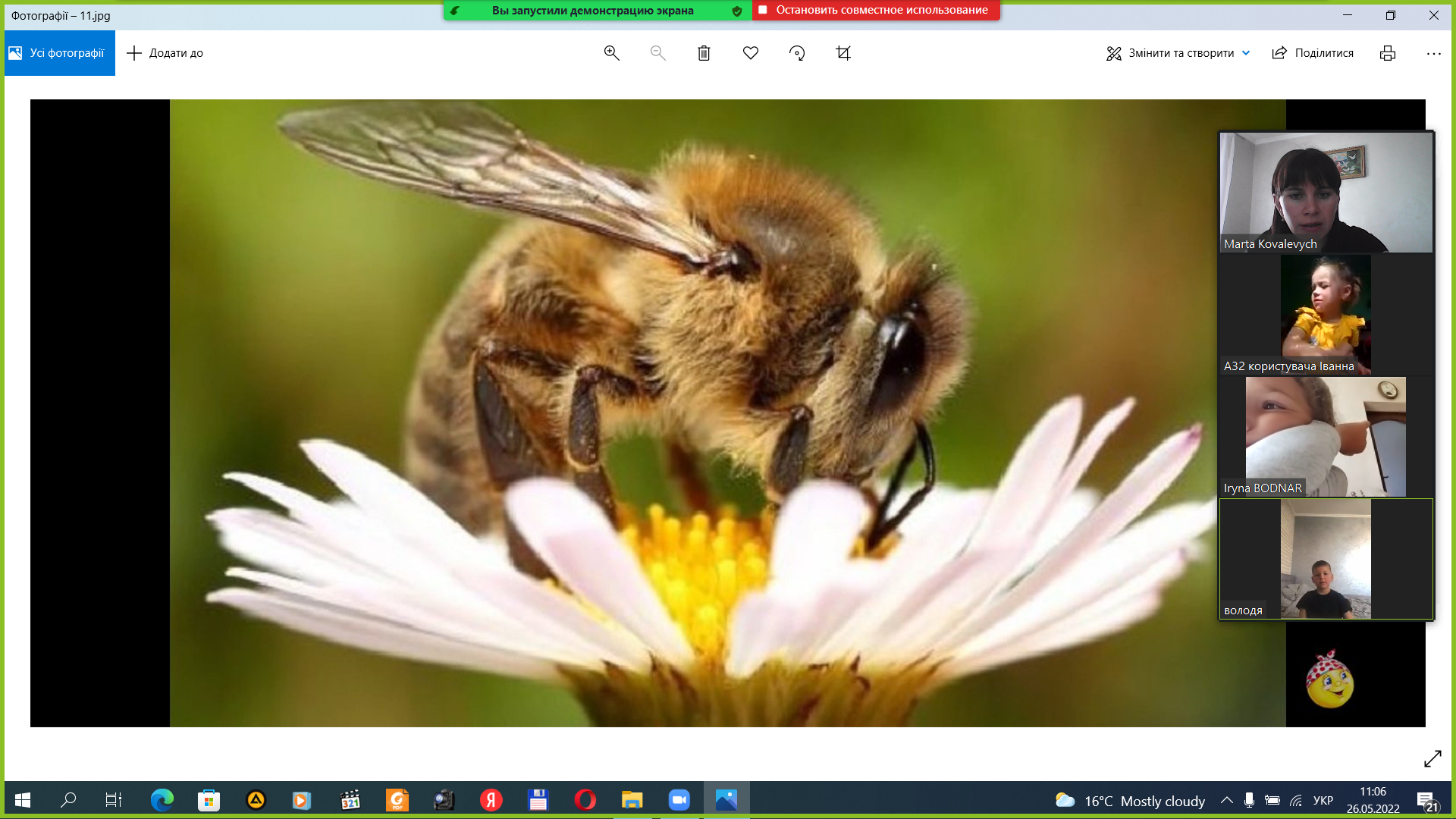The width and height of the screenshot is (1456, 819).
Task: Open Microsoft Store from the taskbar
Action: coord(209,800)
